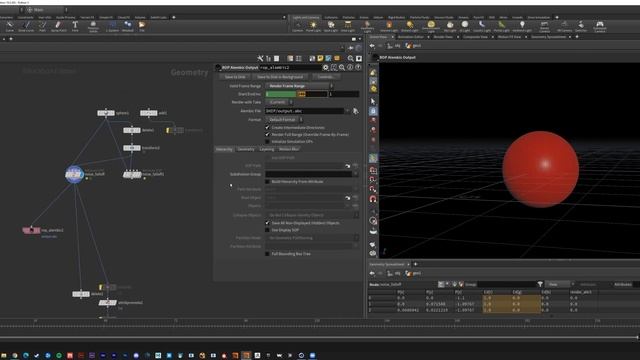Switch to the Motion Blur parameter tab
The width and height of the screenshot is (640, 360).
(289, 149)
